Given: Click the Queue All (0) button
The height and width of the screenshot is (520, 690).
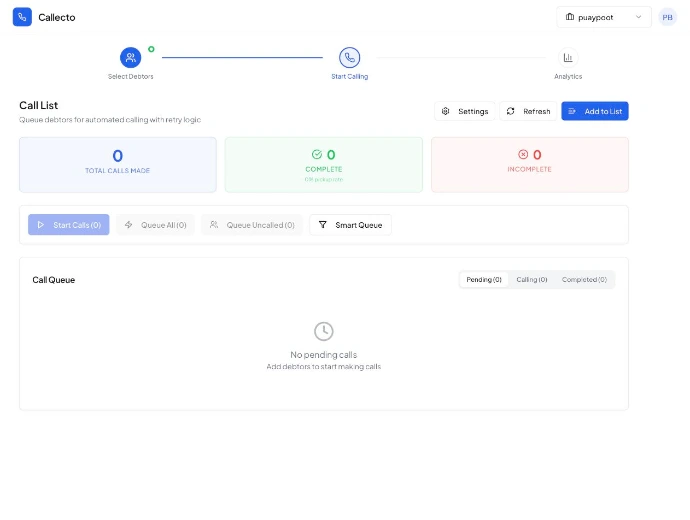Looking at the screenshot, I should [x=155, y=225].
